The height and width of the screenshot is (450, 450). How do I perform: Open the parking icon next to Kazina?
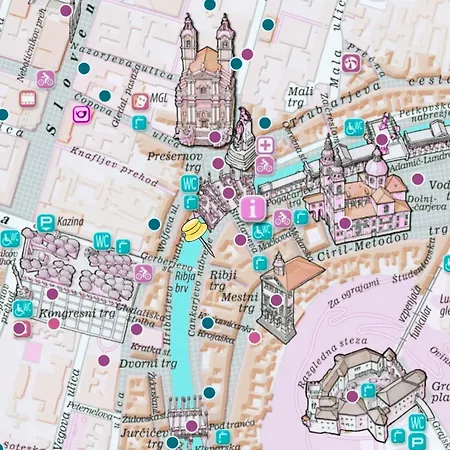[46, 223]
